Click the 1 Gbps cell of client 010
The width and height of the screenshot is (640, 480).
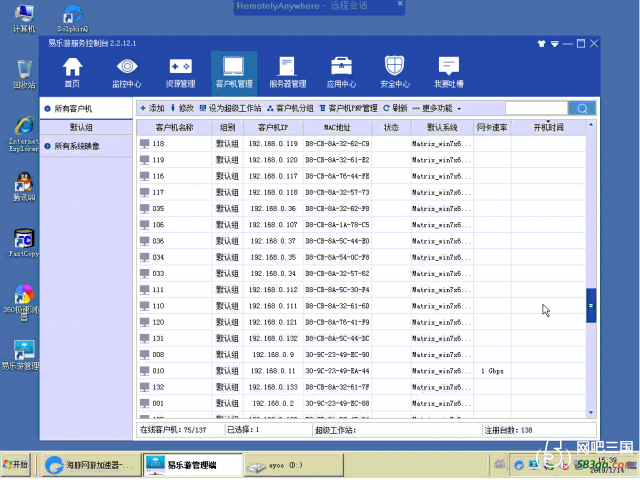492,371
